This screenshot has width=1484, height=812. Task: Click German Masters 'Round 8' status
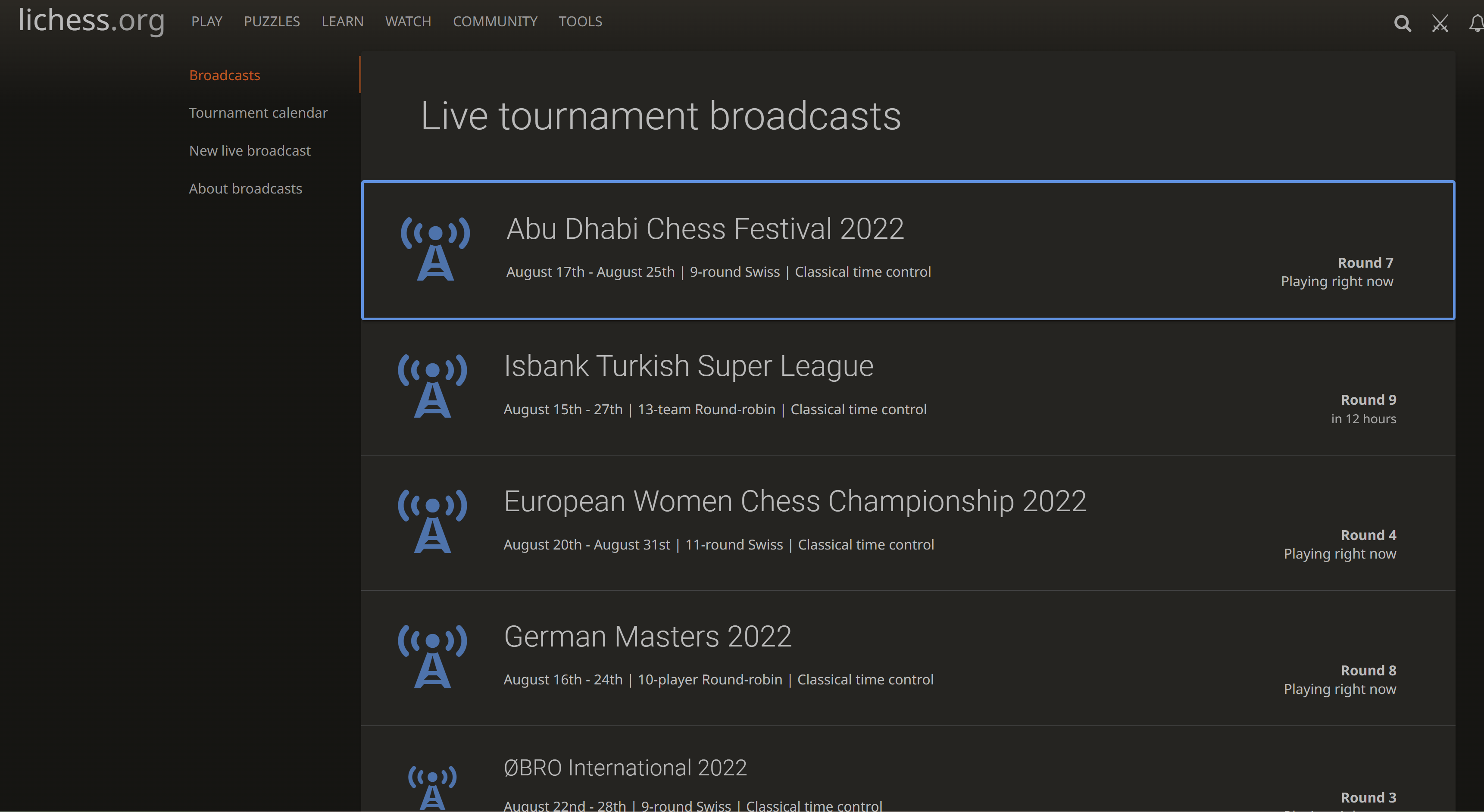pos(1368,670)
